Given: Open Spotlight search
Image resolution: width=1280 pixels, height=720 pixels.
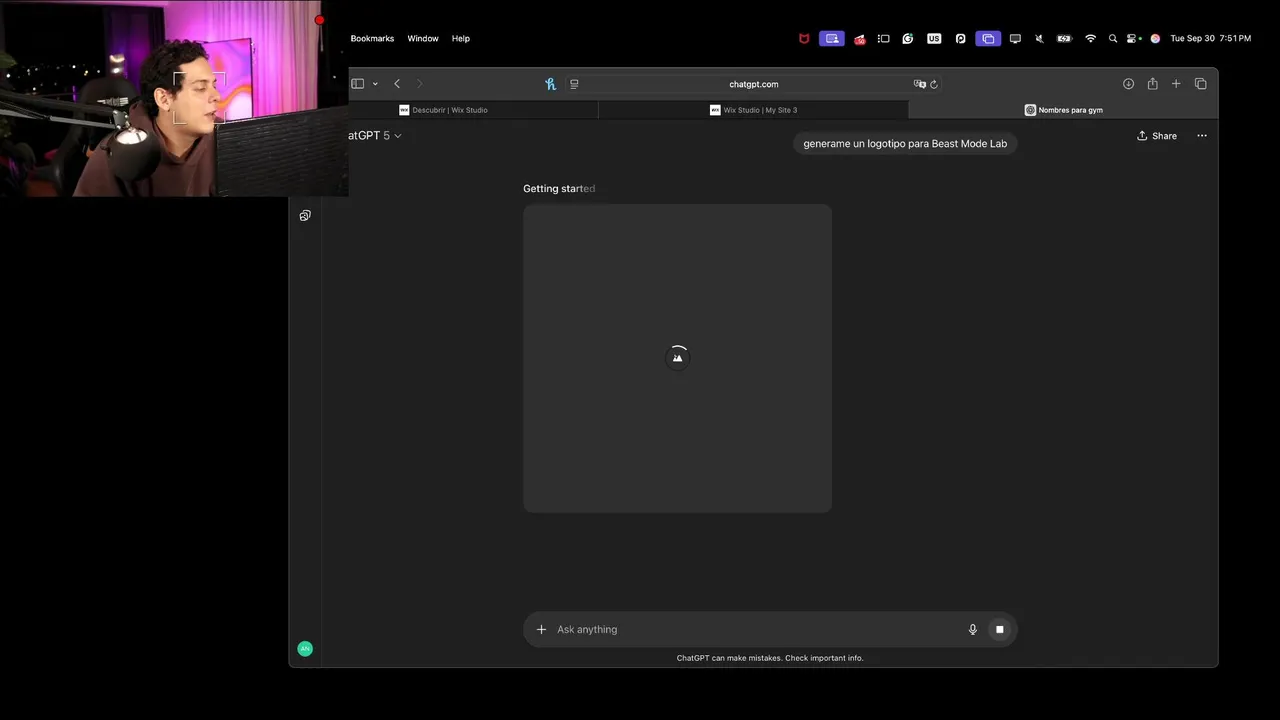Looking at the screenshot, I should [x=1112, y=38].
